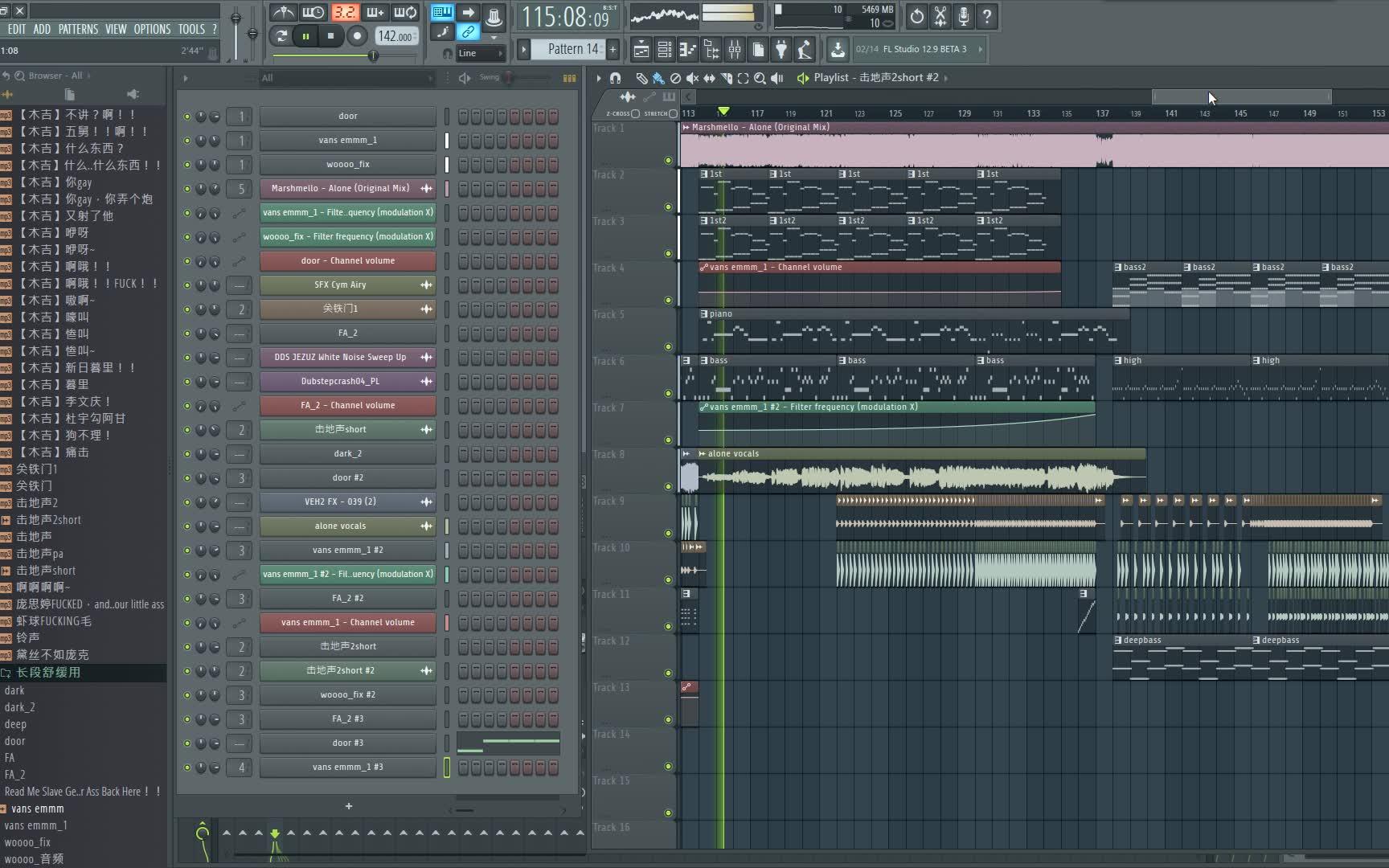Select the Delete tool in Playlist
Viewport: 1389px width, 868px height.
pos(675,78)
